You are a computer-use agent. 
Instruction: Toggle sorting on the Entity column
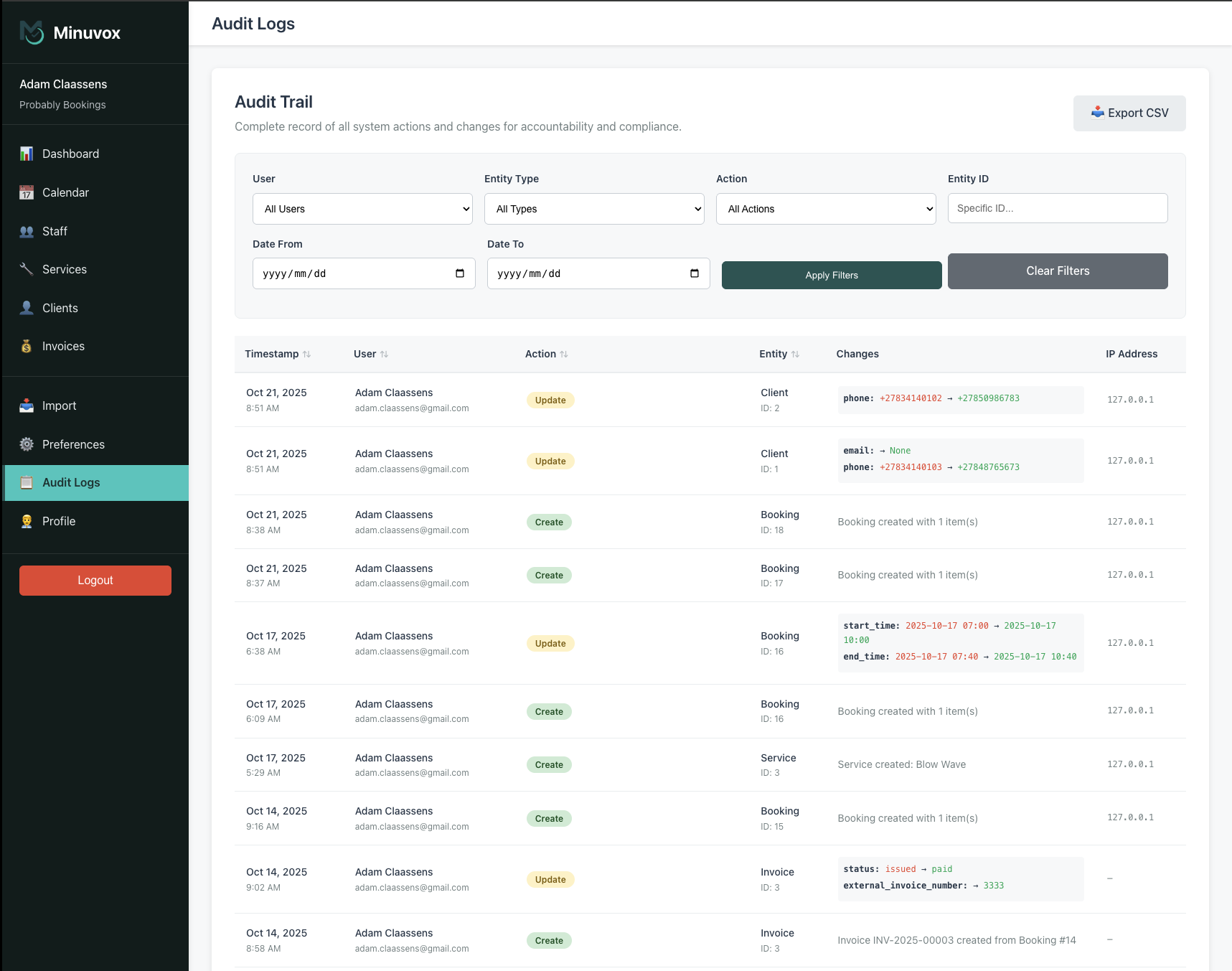click(779, 354)
